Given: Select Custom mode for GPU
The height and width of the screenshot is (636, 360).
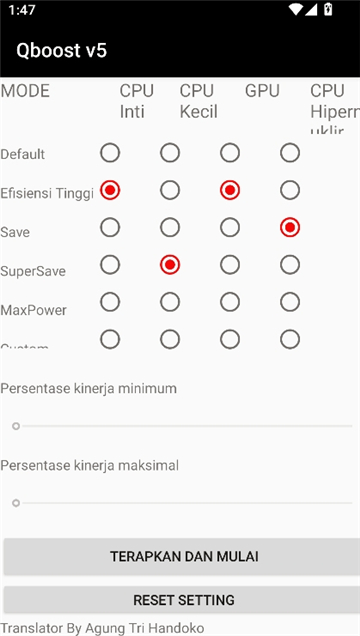Looking at the screenshot, I should point(230,339).
